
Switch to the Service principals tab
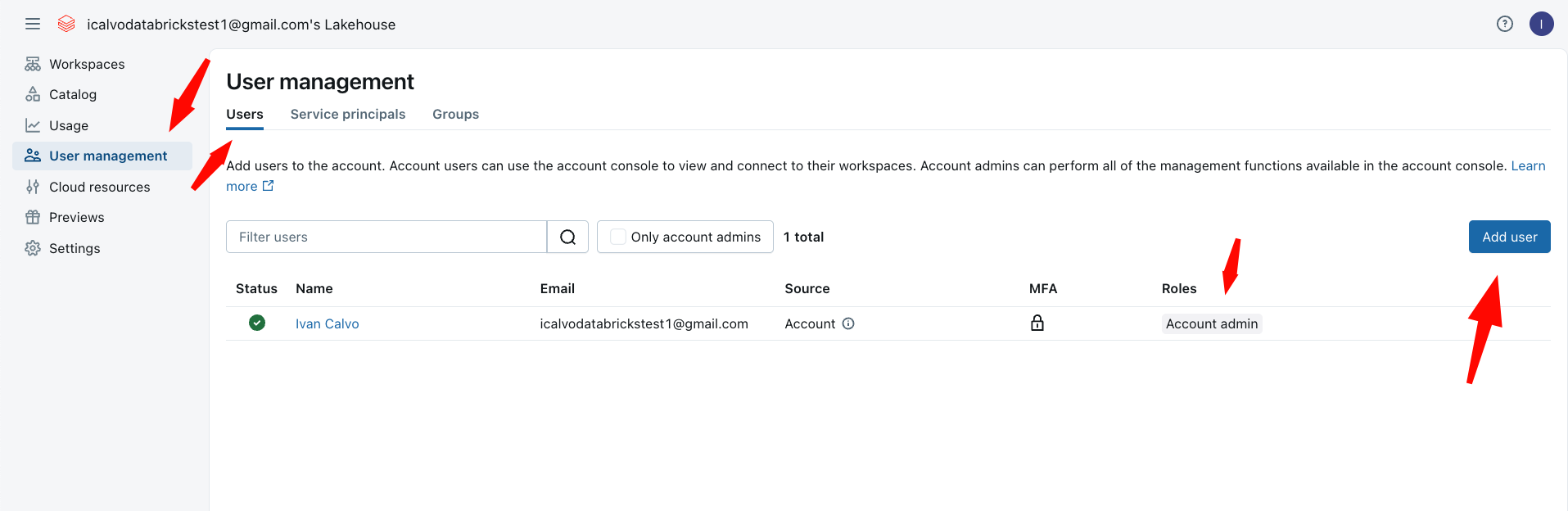coord(347,115)
